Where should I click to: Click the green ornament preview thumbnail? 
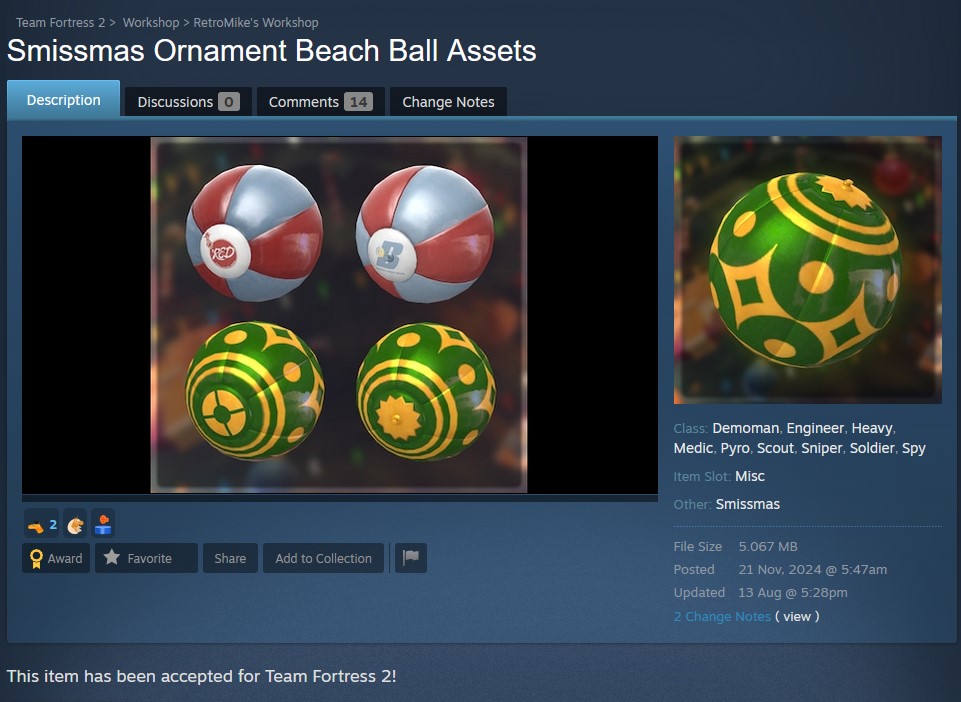tap(808, 270)
